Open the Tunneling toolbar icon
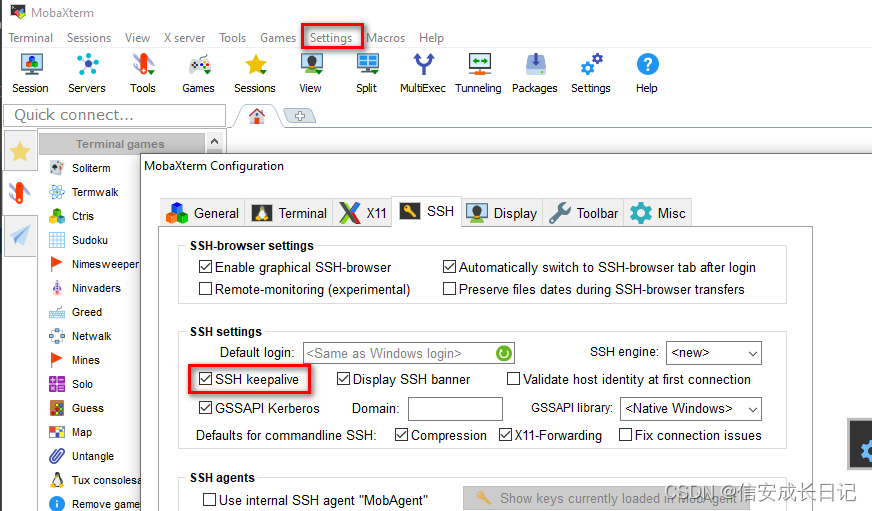 tap(478, 73)
